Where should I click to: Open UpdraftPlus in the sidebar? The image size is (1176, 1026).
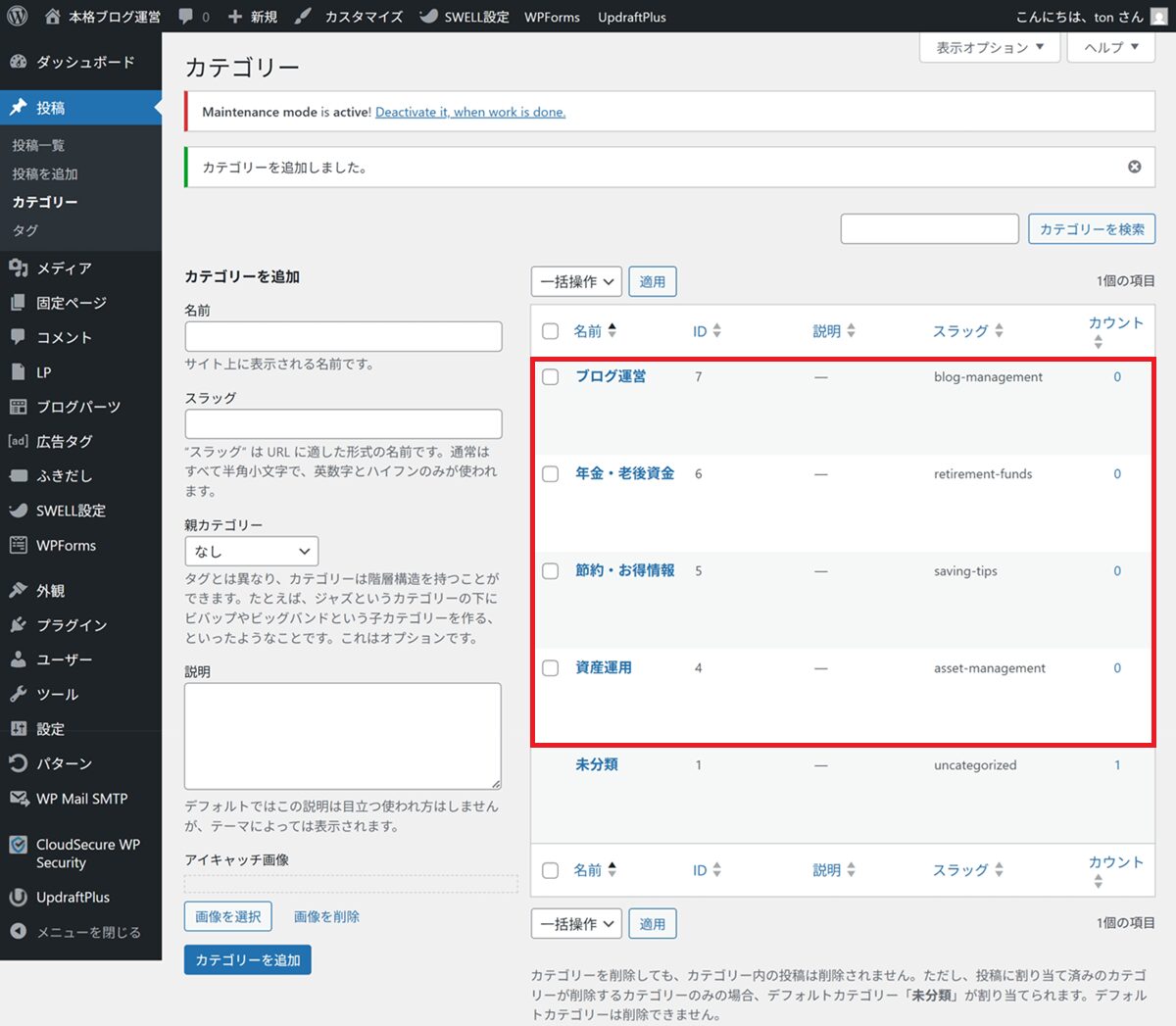[x=73, y=897]
